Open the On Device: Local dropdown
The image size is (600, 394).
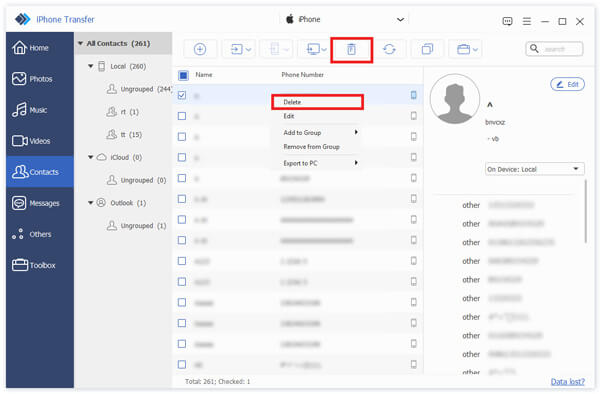[534, 169]
